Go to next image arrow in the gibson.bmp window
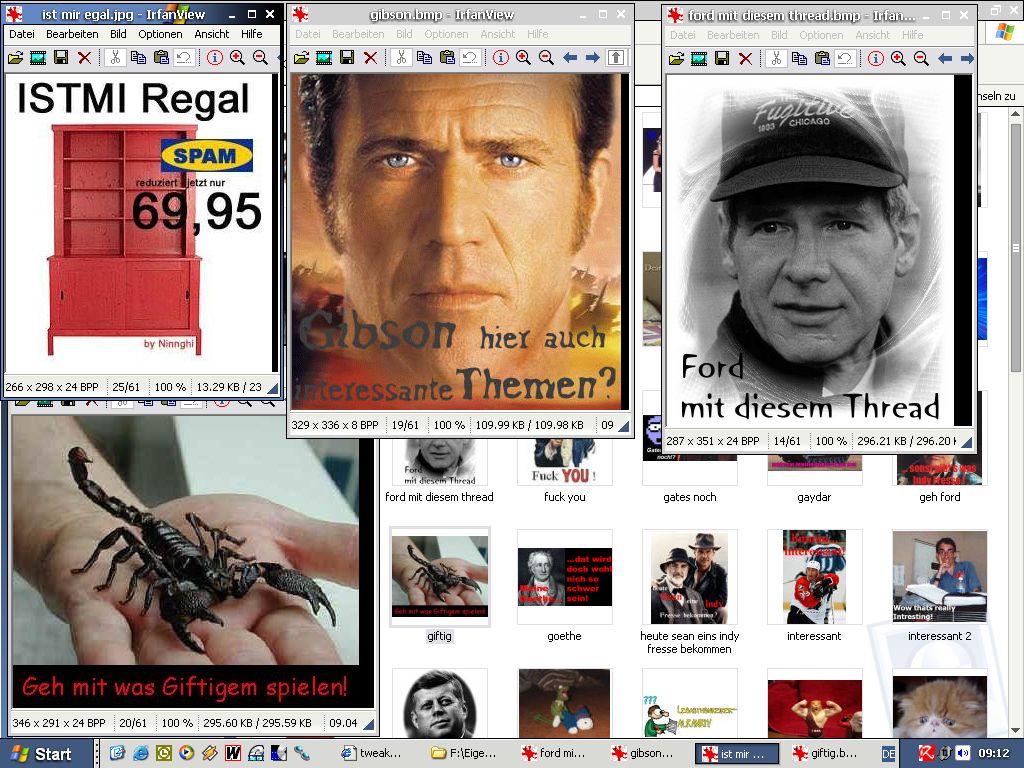This screenshot has width=1024, height=768. pyautogui.click(x=593, y=58)
